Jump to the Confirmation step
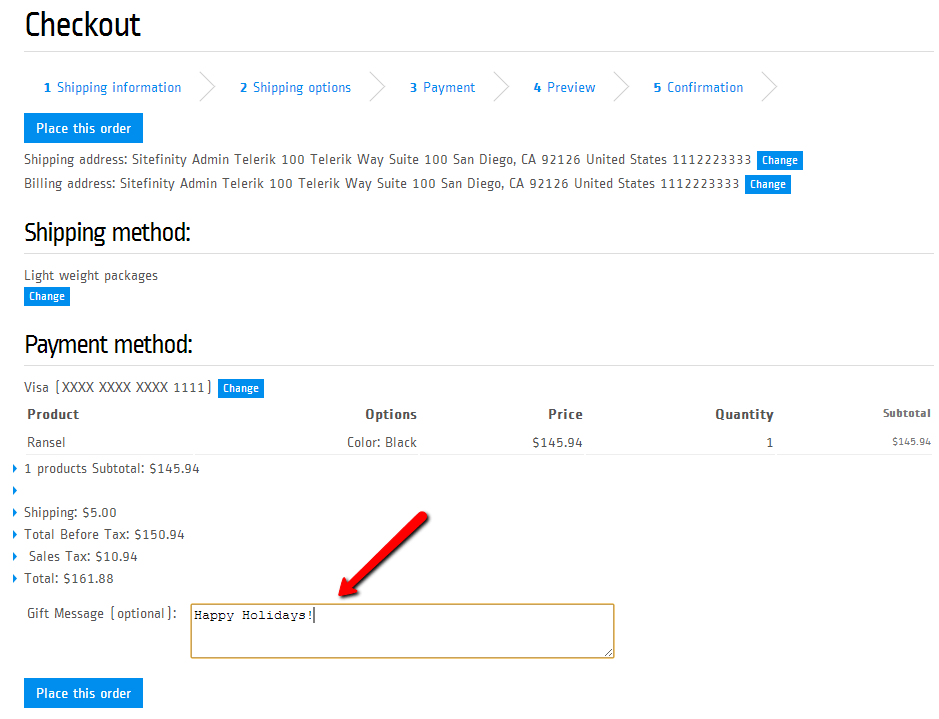939x719 pixels. click(698, 88)
